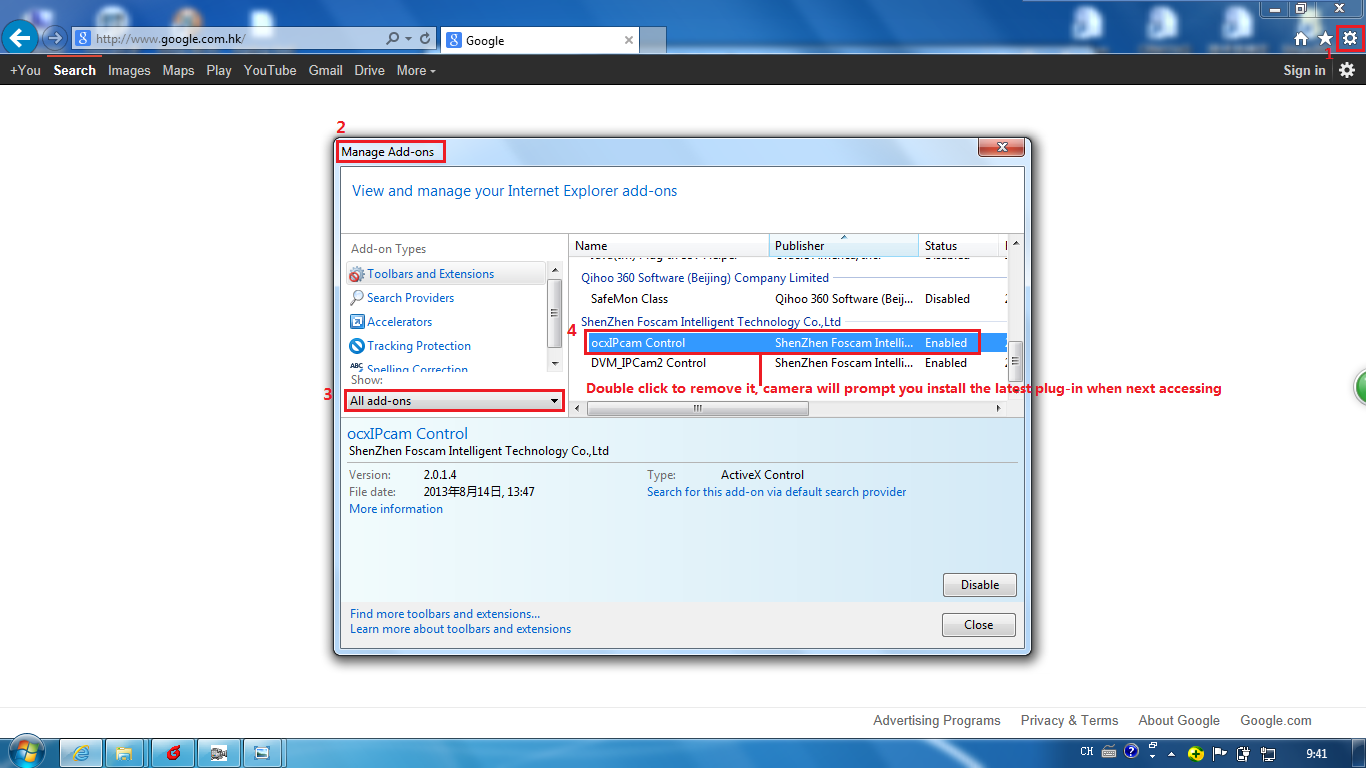Screen dimensions: 1366x768
Task: Switch to the Google browser tab
Action: pos(540,40)
